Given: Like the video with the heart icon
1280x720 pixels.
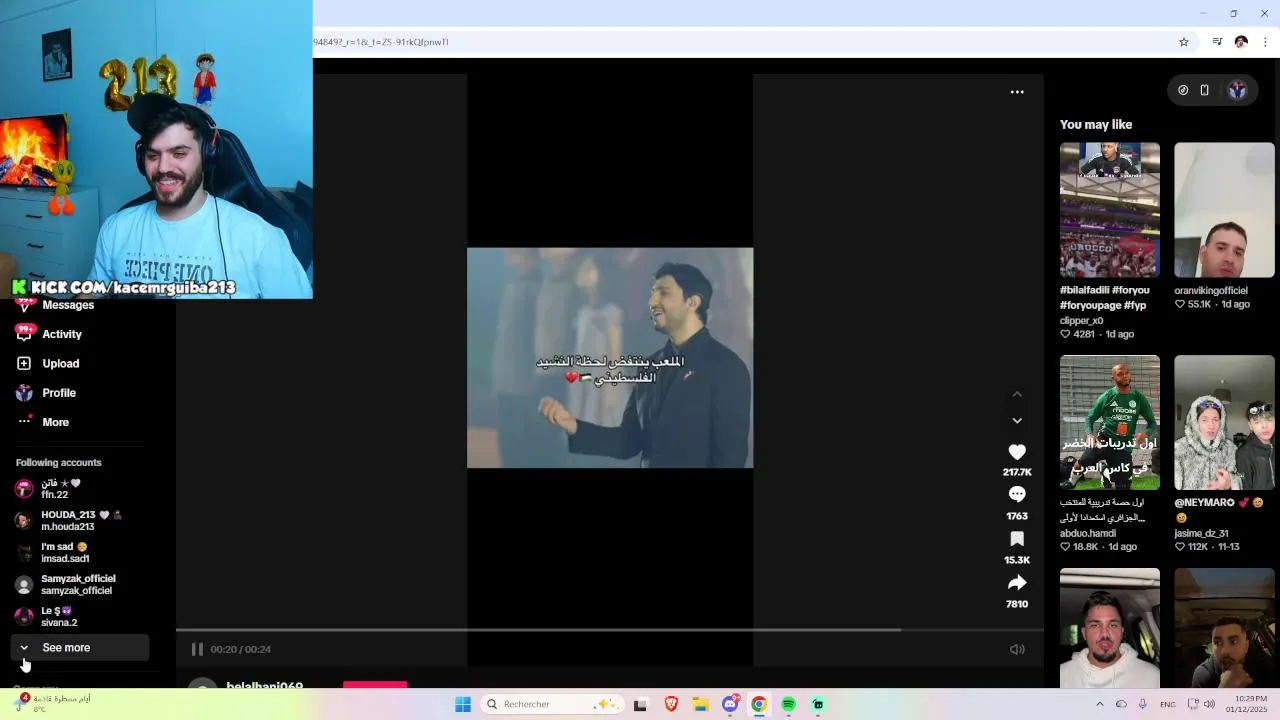Looking at the screenshot, I should (1017, 452).
